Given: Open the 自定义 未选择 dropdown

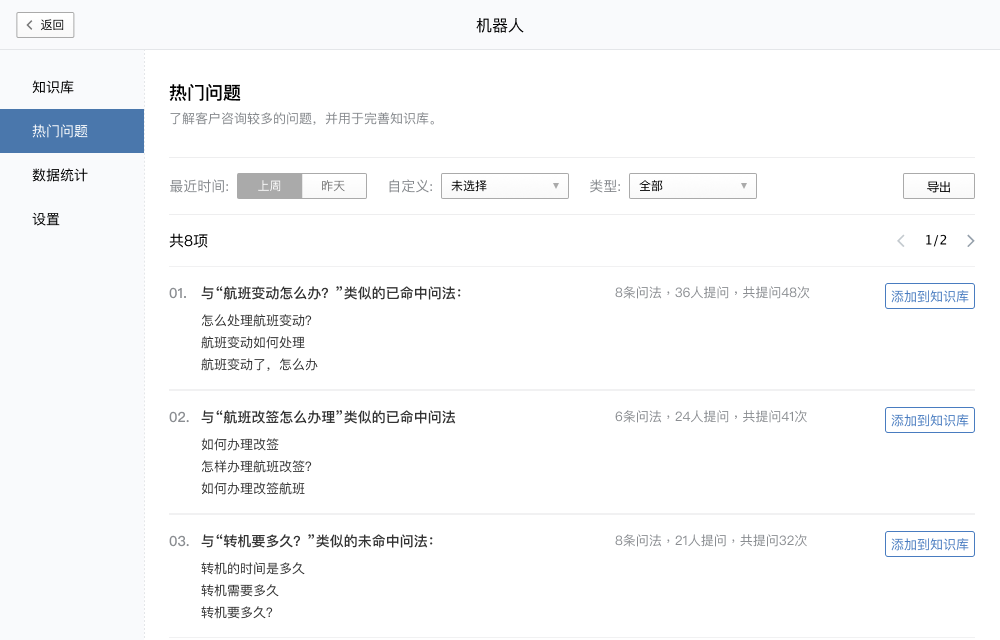Looking at the screenshot, I should pos(504,186).
